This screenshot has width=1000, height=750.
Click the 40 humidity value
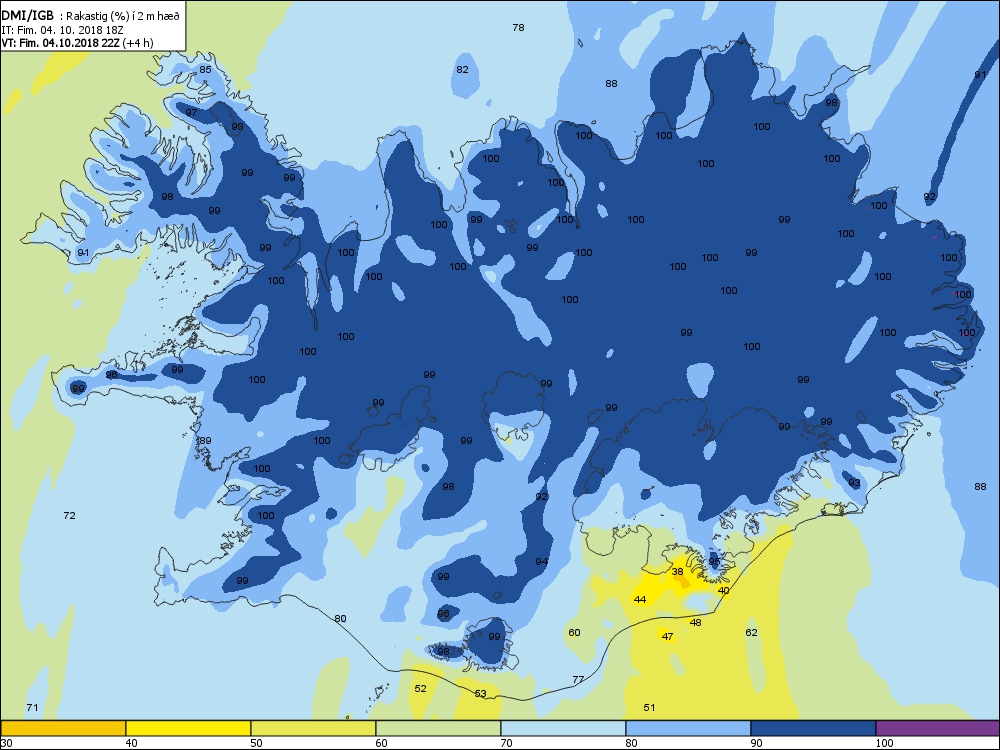[x=723, y=591]
